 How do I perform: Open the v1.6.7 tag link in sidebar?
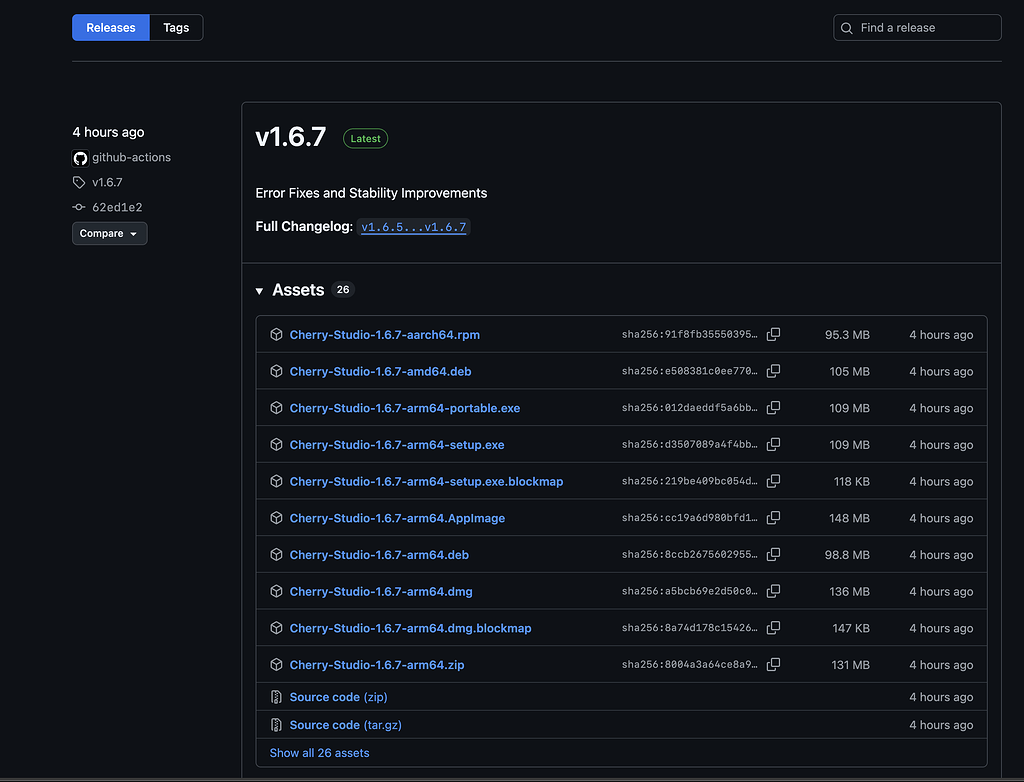107,182
